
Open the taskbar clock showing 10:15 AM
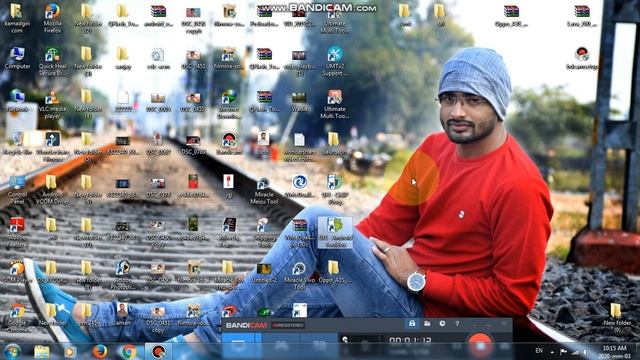point(614,352)
